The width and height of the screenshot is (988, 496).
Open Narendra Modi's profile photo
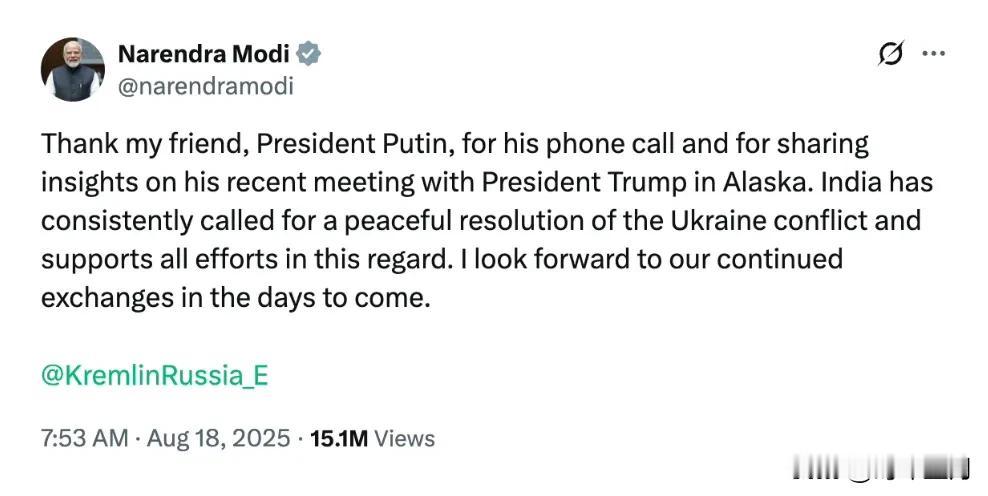click(73, 69)
